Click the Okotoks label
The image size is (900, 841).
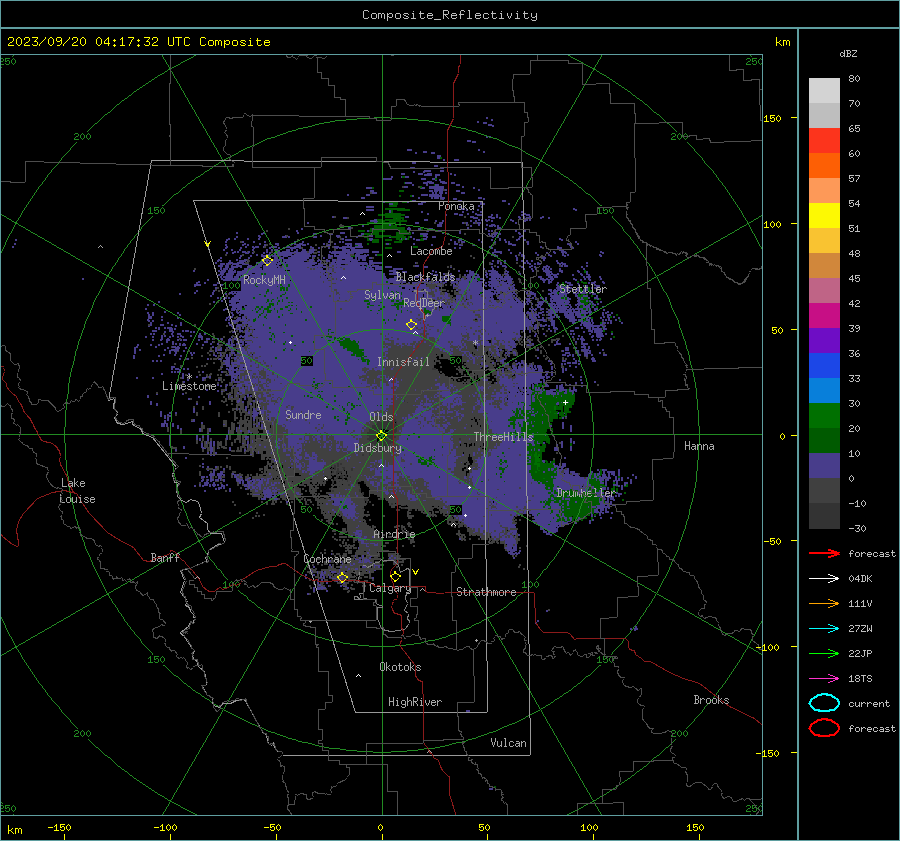click(x=400, y=667)
